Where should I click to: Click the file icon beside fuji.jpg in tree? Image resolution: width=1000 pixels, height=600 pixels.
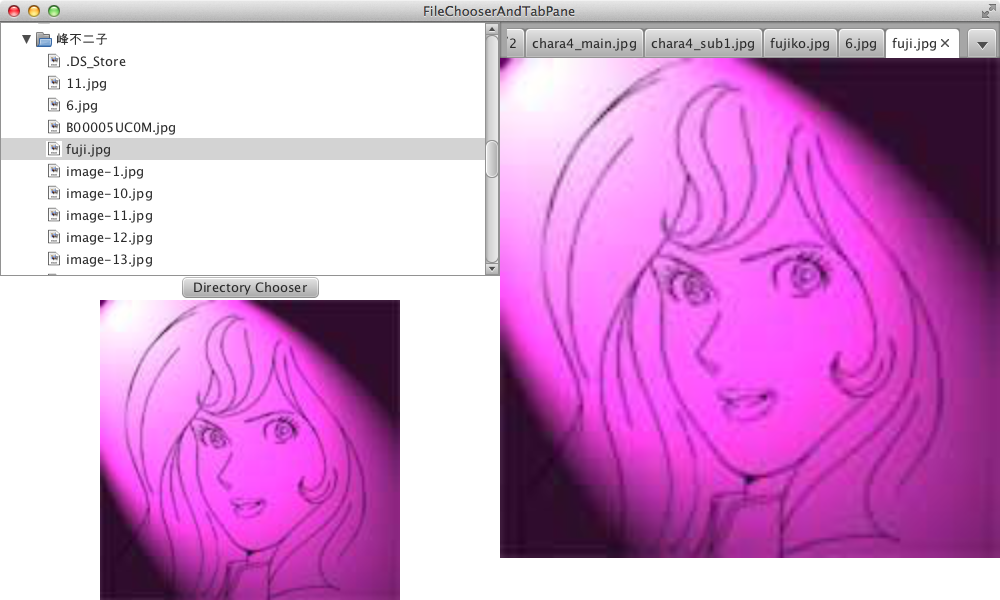point(54,149)
